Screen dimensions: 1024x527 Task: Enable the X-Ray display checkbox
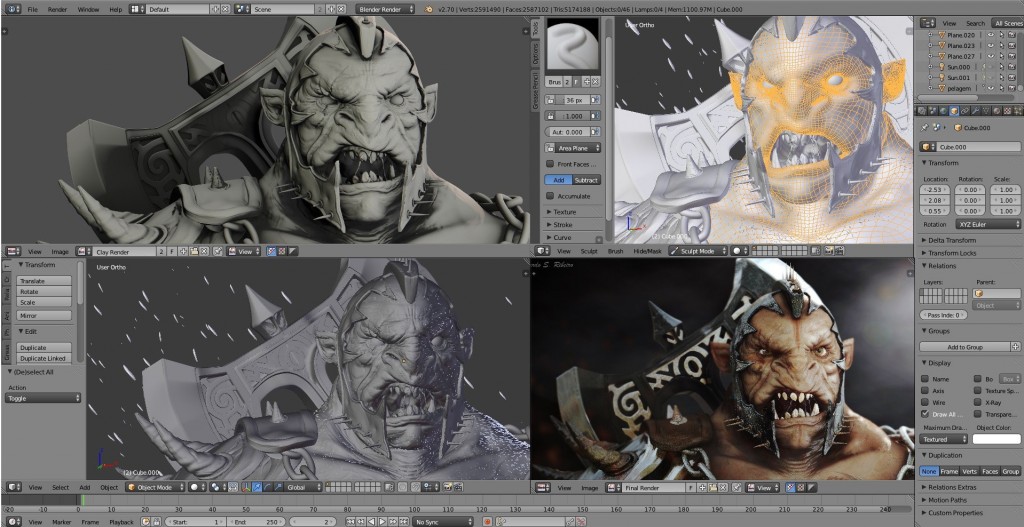coord(978,402)
